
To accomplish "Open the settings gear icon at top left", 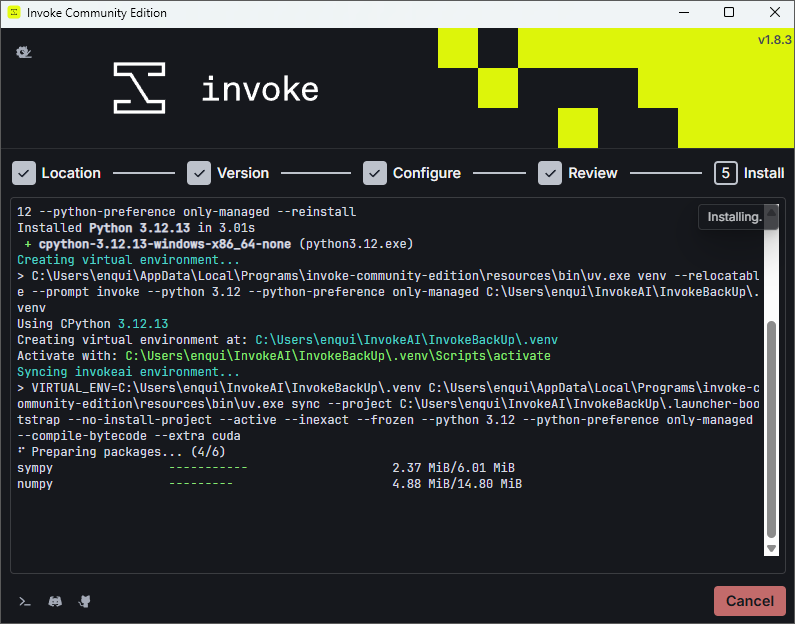I will point(23,52).
